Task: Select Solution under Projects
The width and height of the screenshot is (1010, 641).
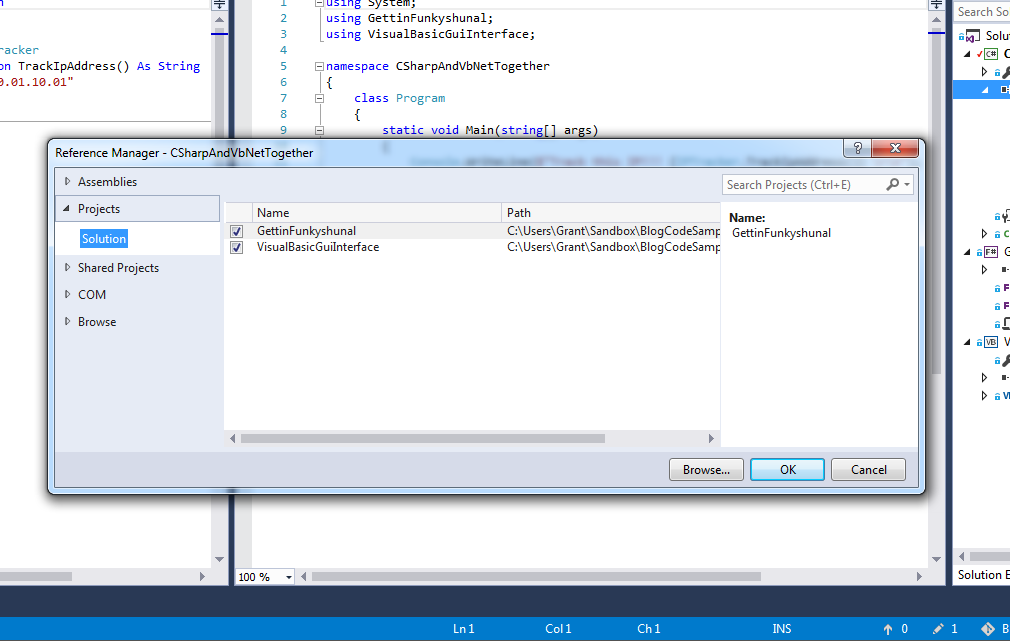Action: tap(104, 239)
